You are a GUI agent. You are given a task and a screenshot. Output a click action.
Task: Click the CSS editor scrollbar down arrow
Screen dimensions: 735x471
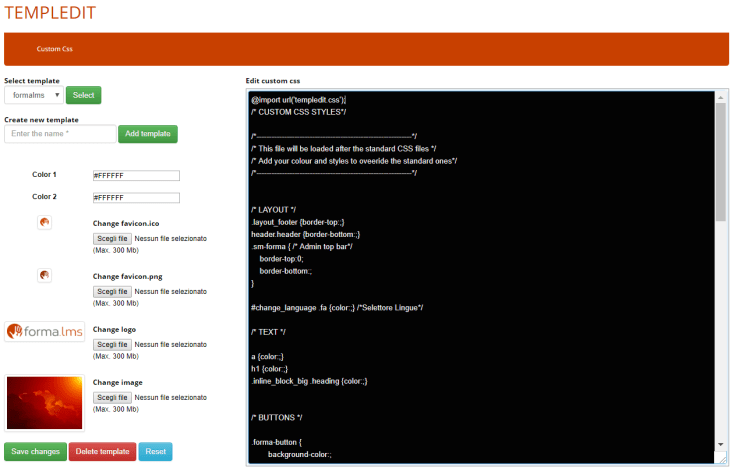point(721,443)
